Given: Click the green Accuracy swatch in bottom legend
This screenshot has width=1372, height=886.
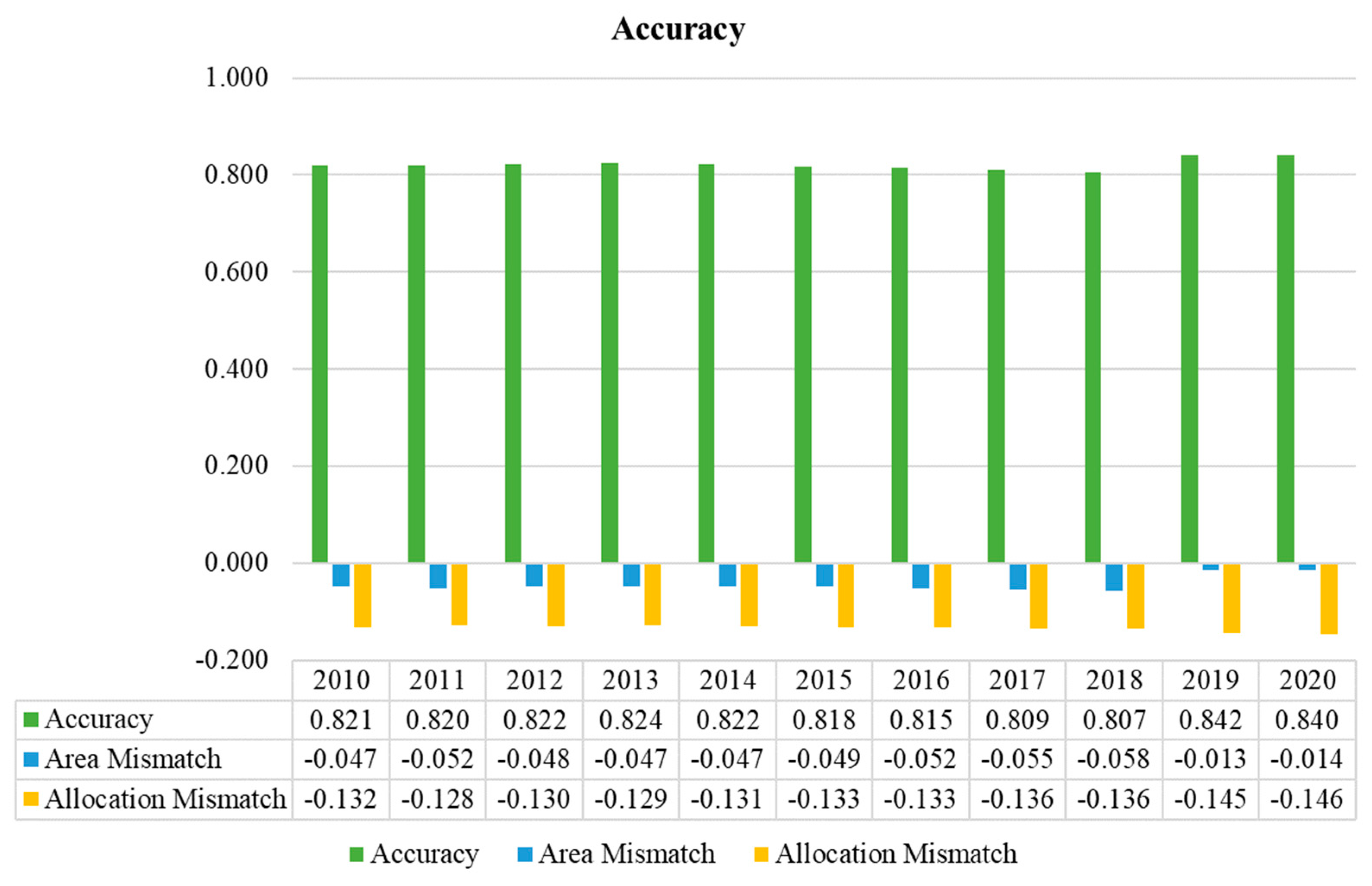Looking at the screenshot, I should 357,854.
